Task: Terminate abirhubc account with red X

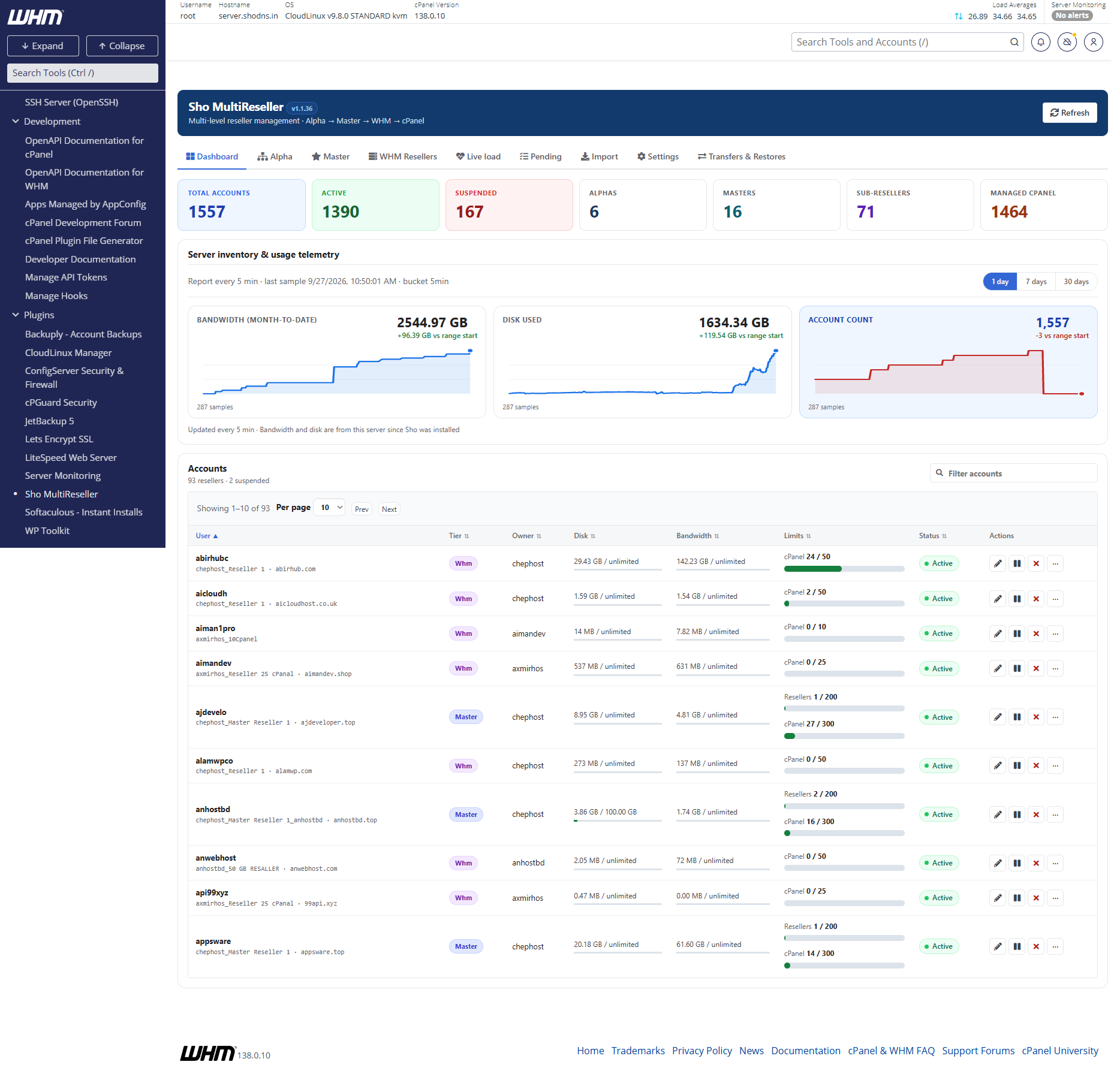Action: tap(1036, 563)
